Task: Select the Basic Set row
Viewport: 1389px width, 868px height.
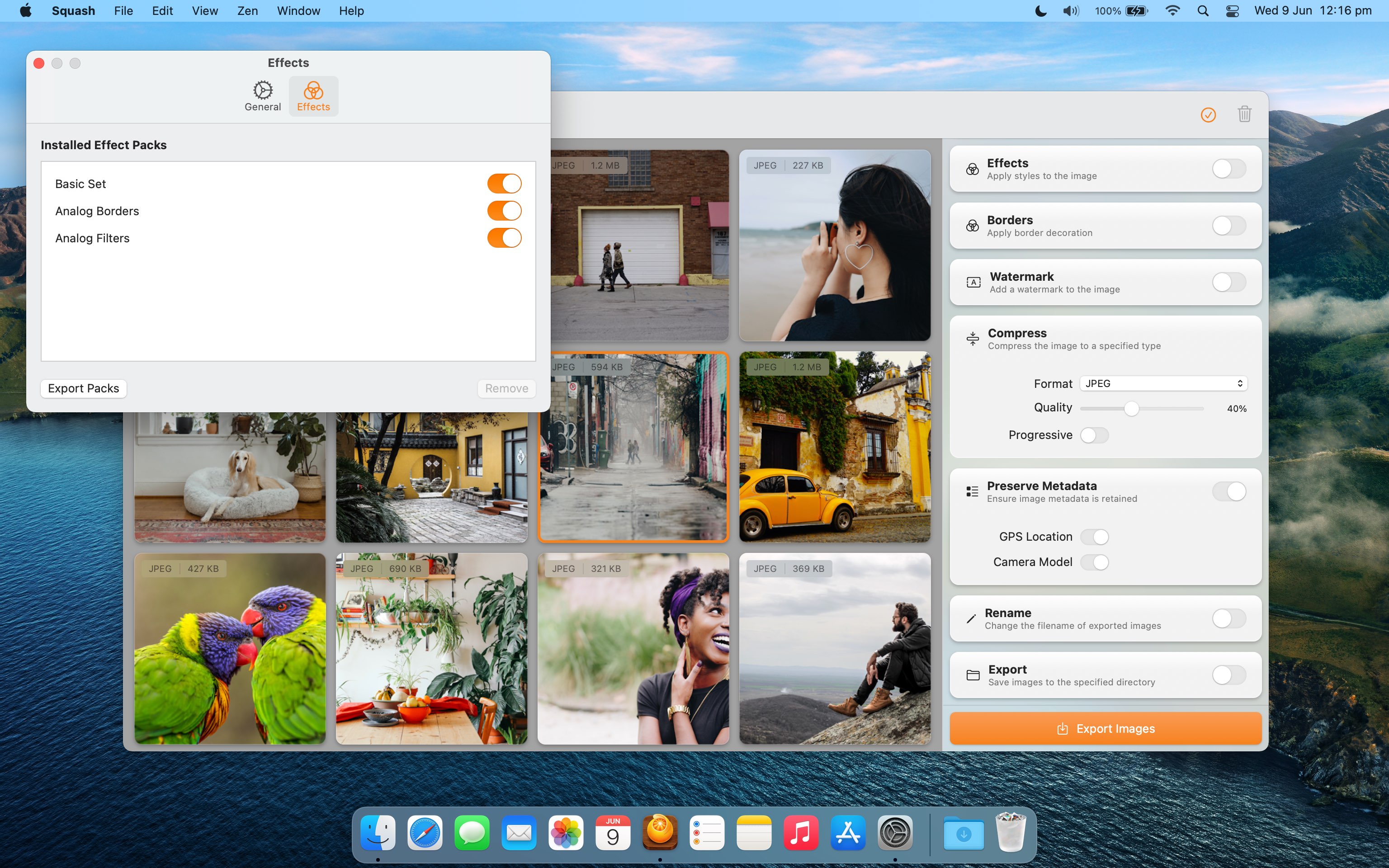Action: click(288, 184)
